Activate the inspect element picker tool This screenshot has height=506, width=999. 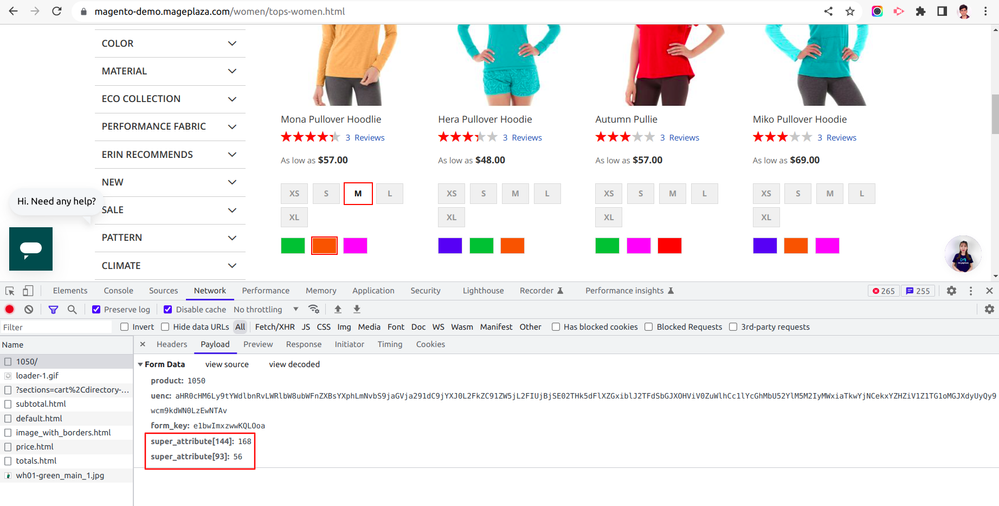click(x=10, y=291)
